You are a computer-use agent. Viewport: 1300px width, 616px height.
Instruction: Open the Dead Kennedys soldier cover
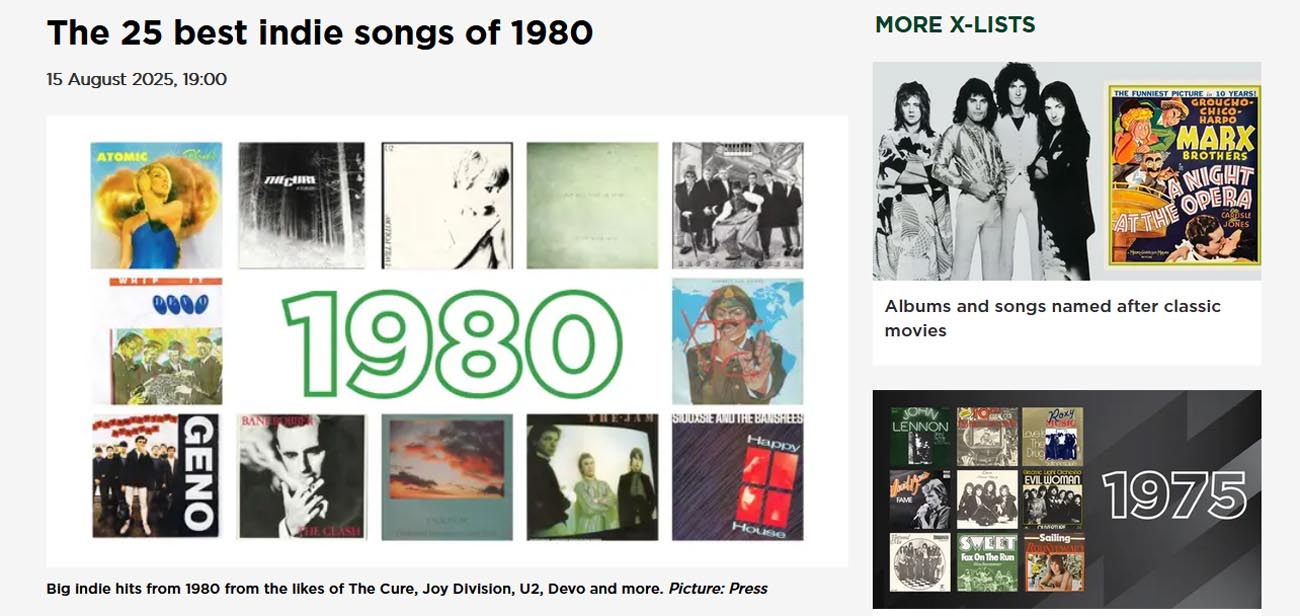[738, 341]
